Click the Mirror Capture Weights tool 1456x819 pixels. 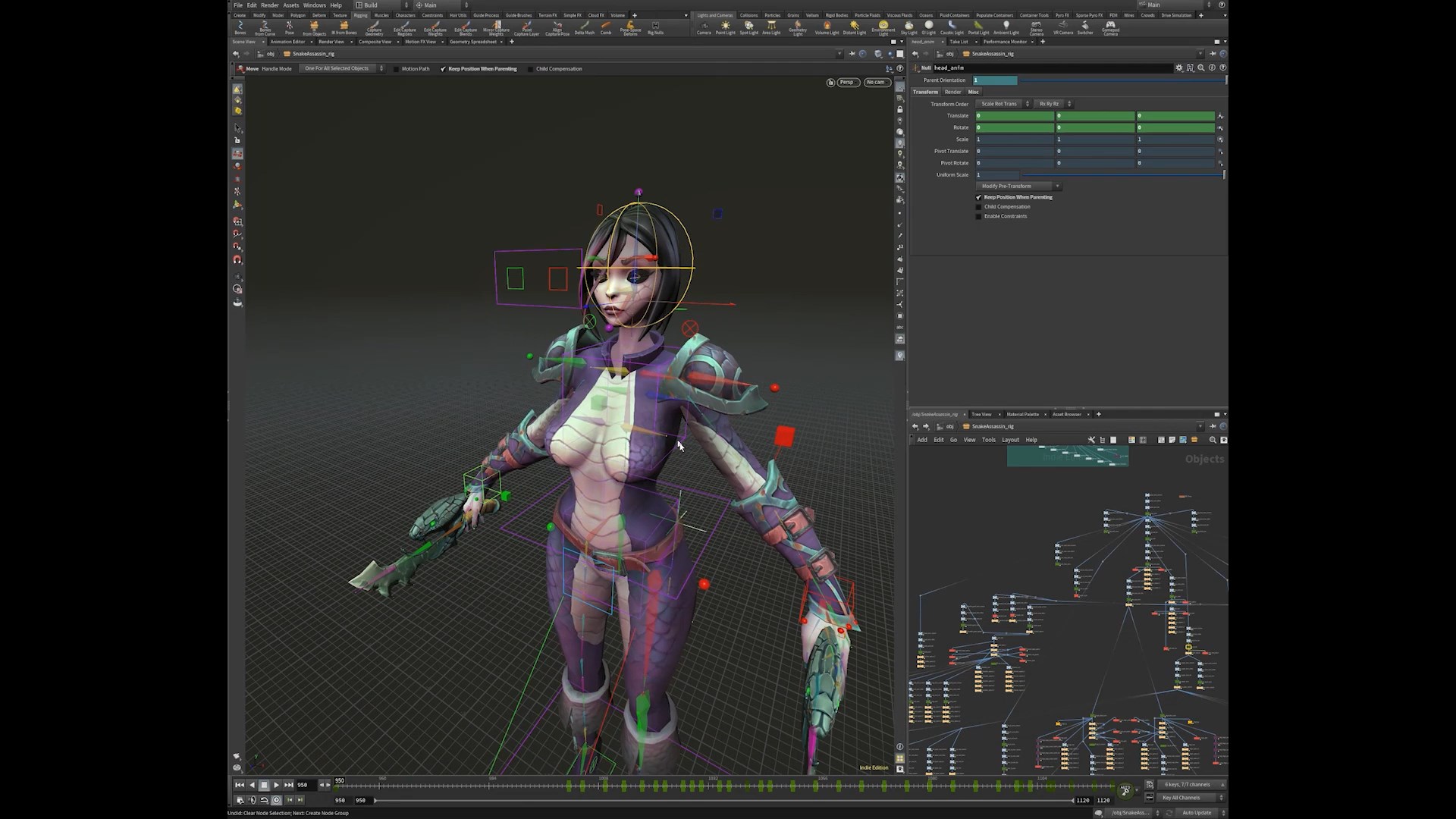(x=496, y=28)
